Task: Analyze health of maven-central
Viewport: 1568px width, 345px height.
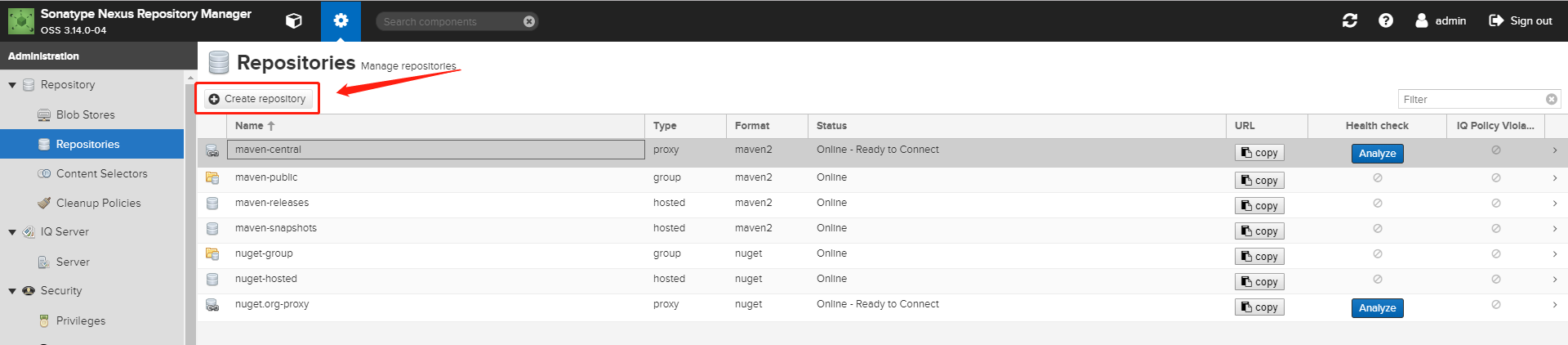Action: click(1377, 154)
